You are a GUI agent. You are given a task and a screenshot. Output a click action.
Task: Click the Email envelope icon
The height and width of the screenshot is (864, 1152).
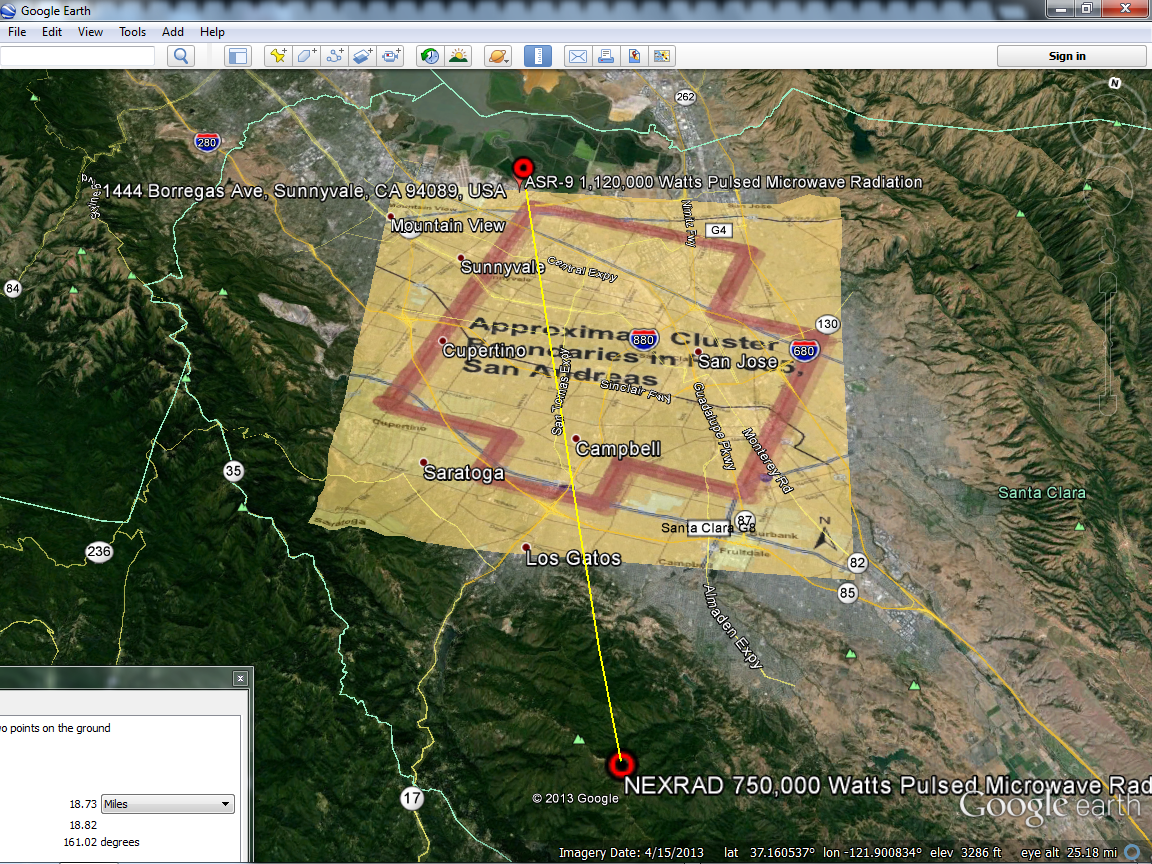[x=577, y=56]
